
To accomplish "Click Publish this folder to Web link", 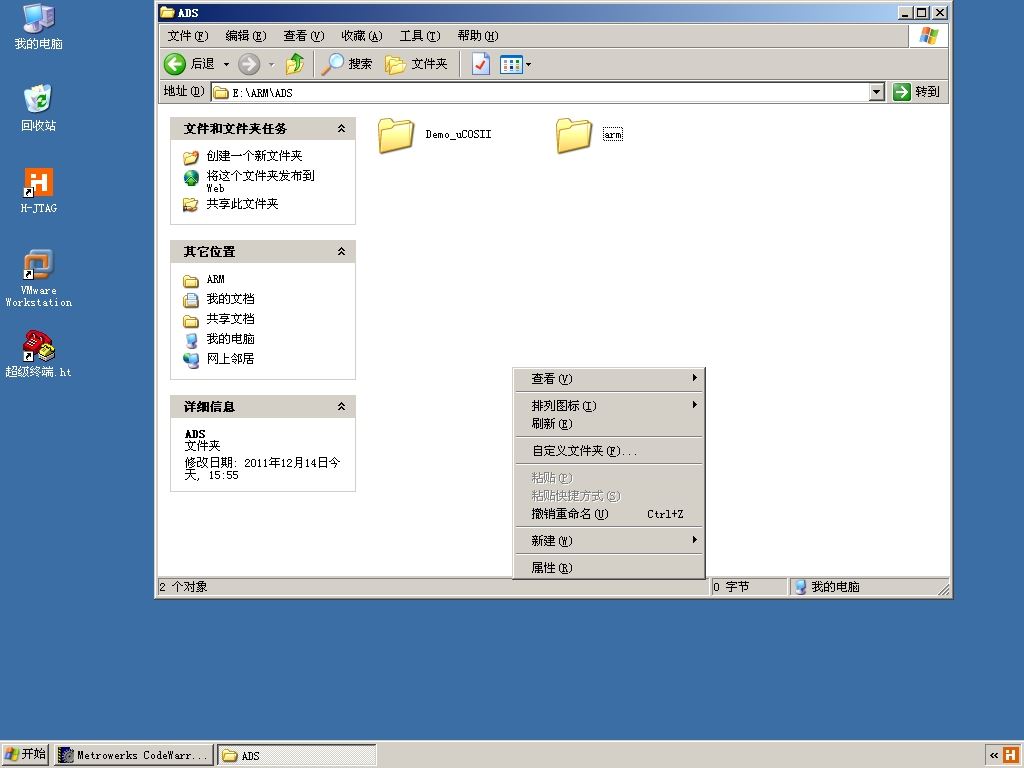I will pos(261,181).
